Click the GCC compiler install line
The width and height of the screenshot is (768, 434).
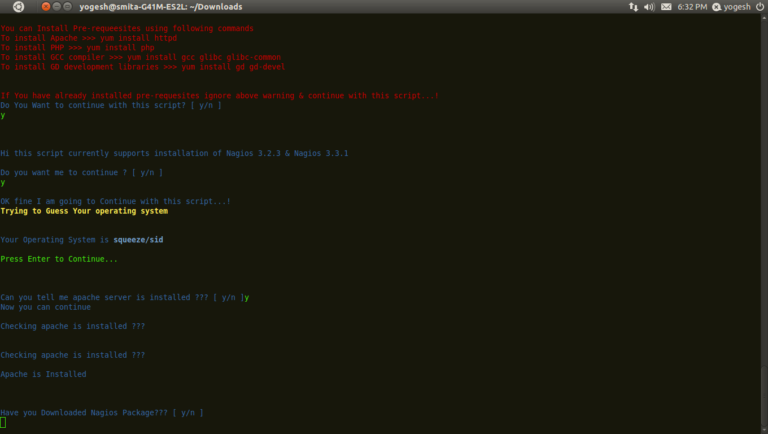tap(141, 57)
